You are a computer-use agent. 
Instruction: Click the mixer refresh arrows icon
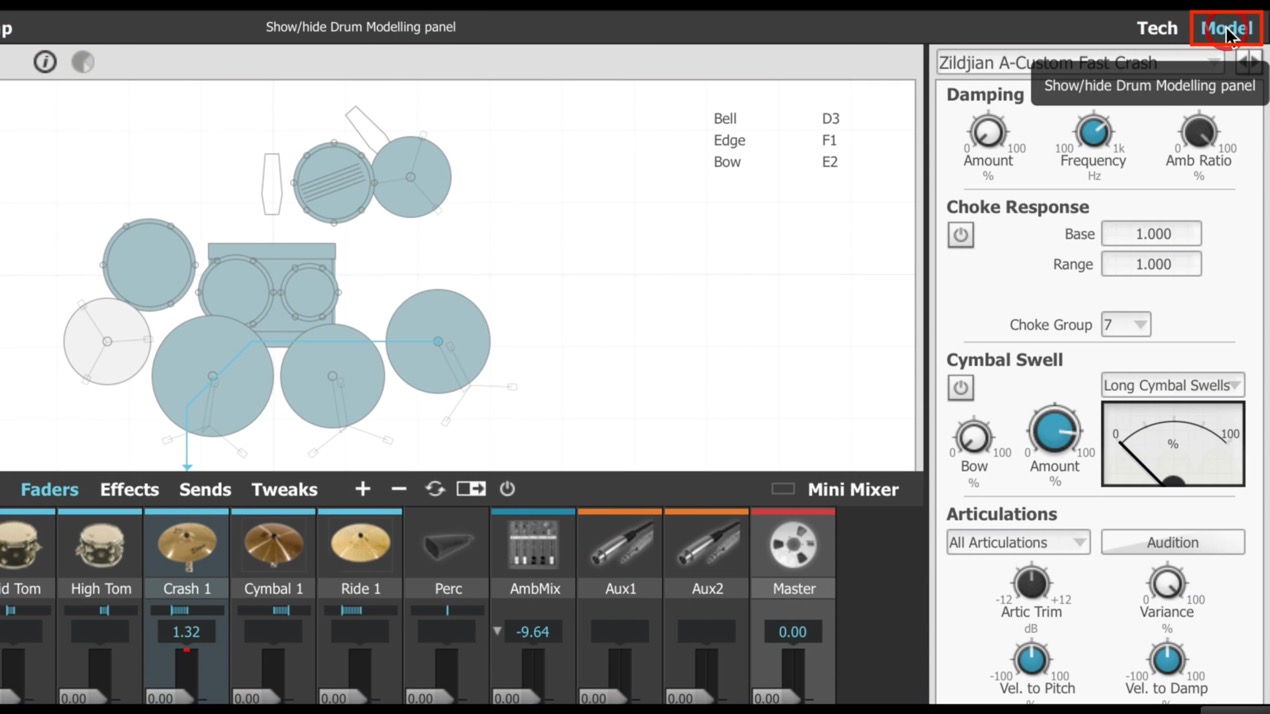(x=435, y=489)
